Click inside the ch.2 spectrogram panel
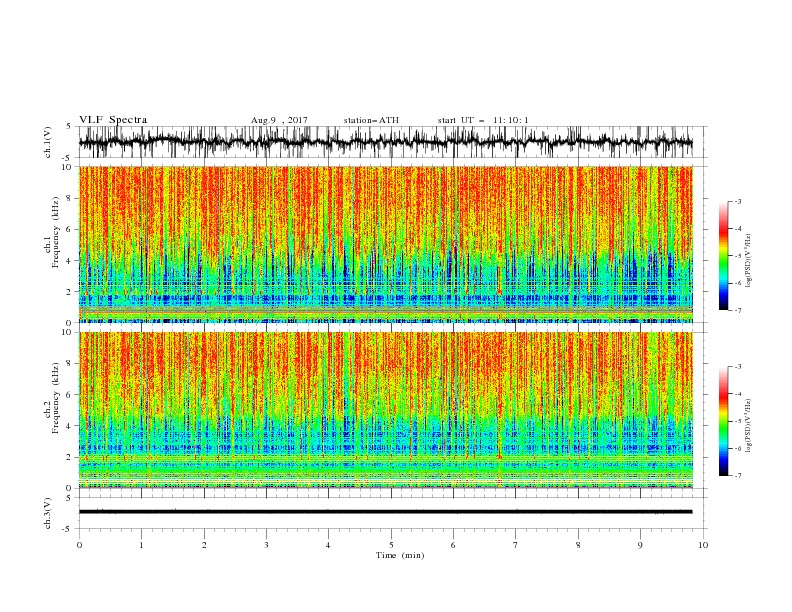 click(385, 410)
